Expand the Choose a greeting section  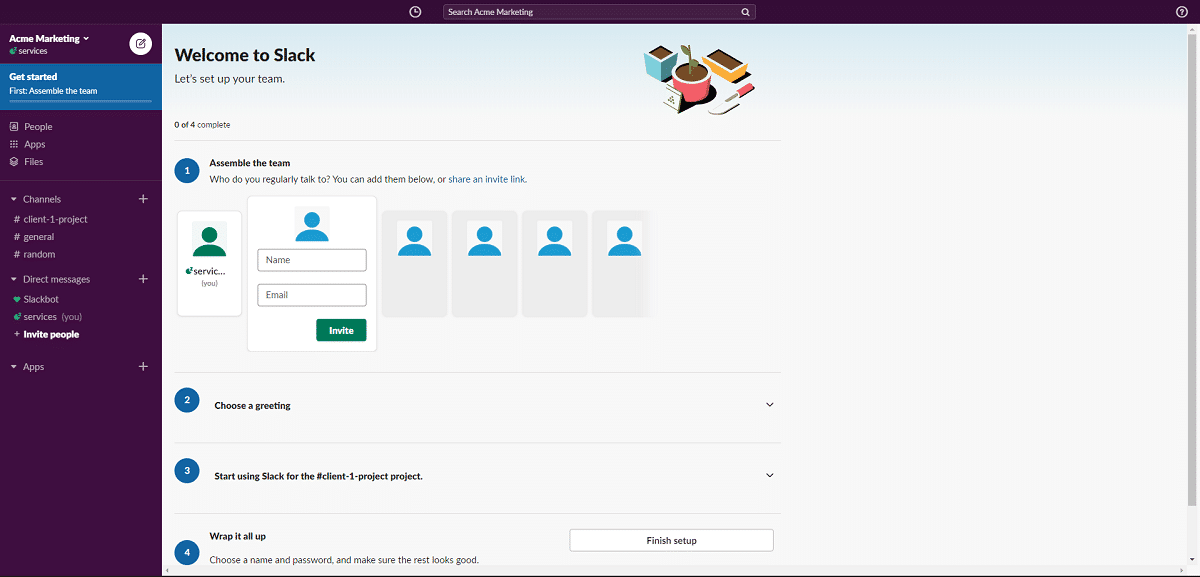pyautogui.click(x=769, y=404)
